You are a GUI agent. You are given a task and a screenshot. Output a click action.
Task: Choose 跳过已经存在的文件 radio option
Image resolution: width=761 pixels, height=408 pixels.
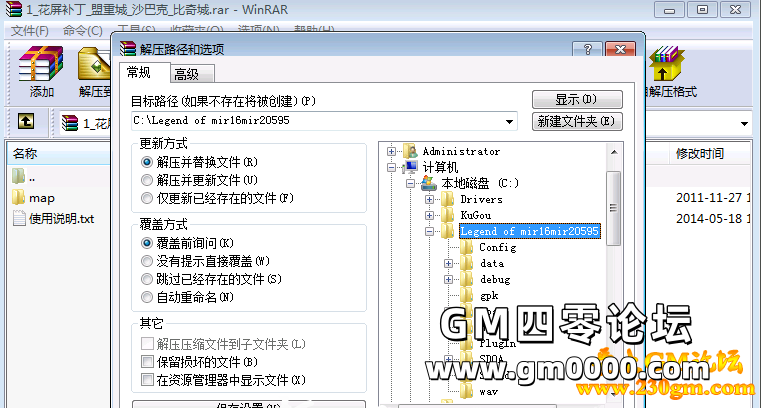[147, 279]
